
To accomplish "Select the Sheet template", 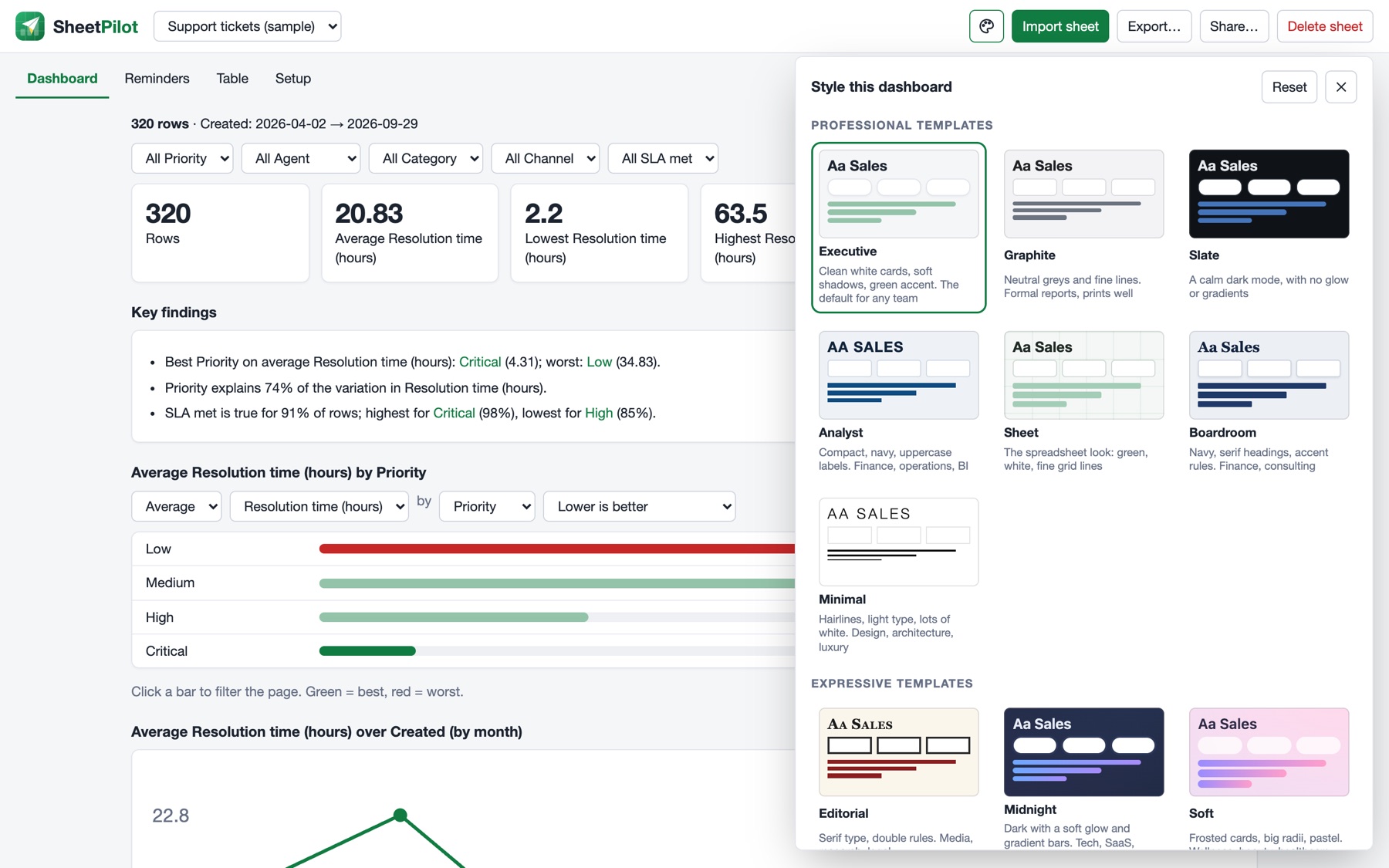I will point(1084,403).
